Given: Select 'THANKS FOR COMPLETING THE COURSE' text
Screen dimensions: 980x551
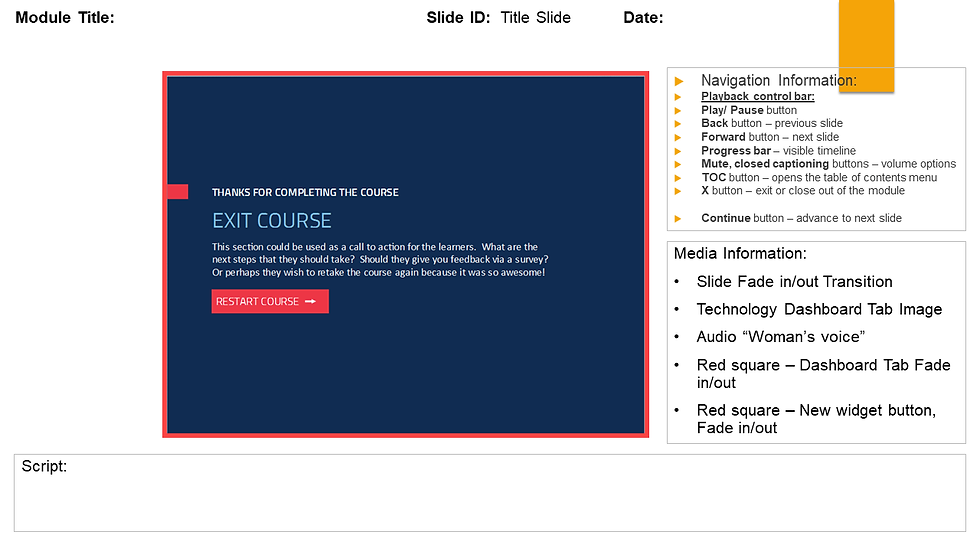Looking at the screenshot, I should coord(305,192).
